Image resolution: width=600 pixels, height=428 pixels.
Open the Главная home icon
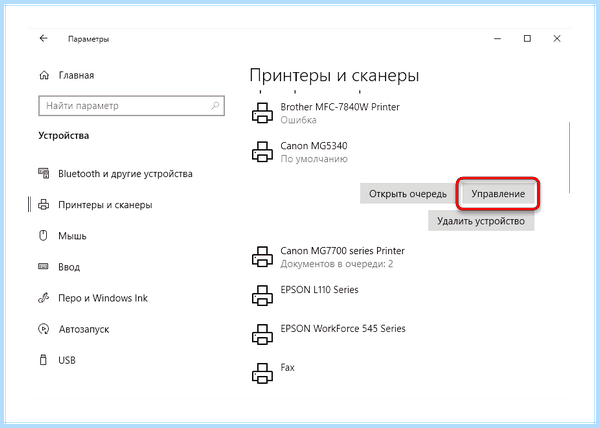44,75
